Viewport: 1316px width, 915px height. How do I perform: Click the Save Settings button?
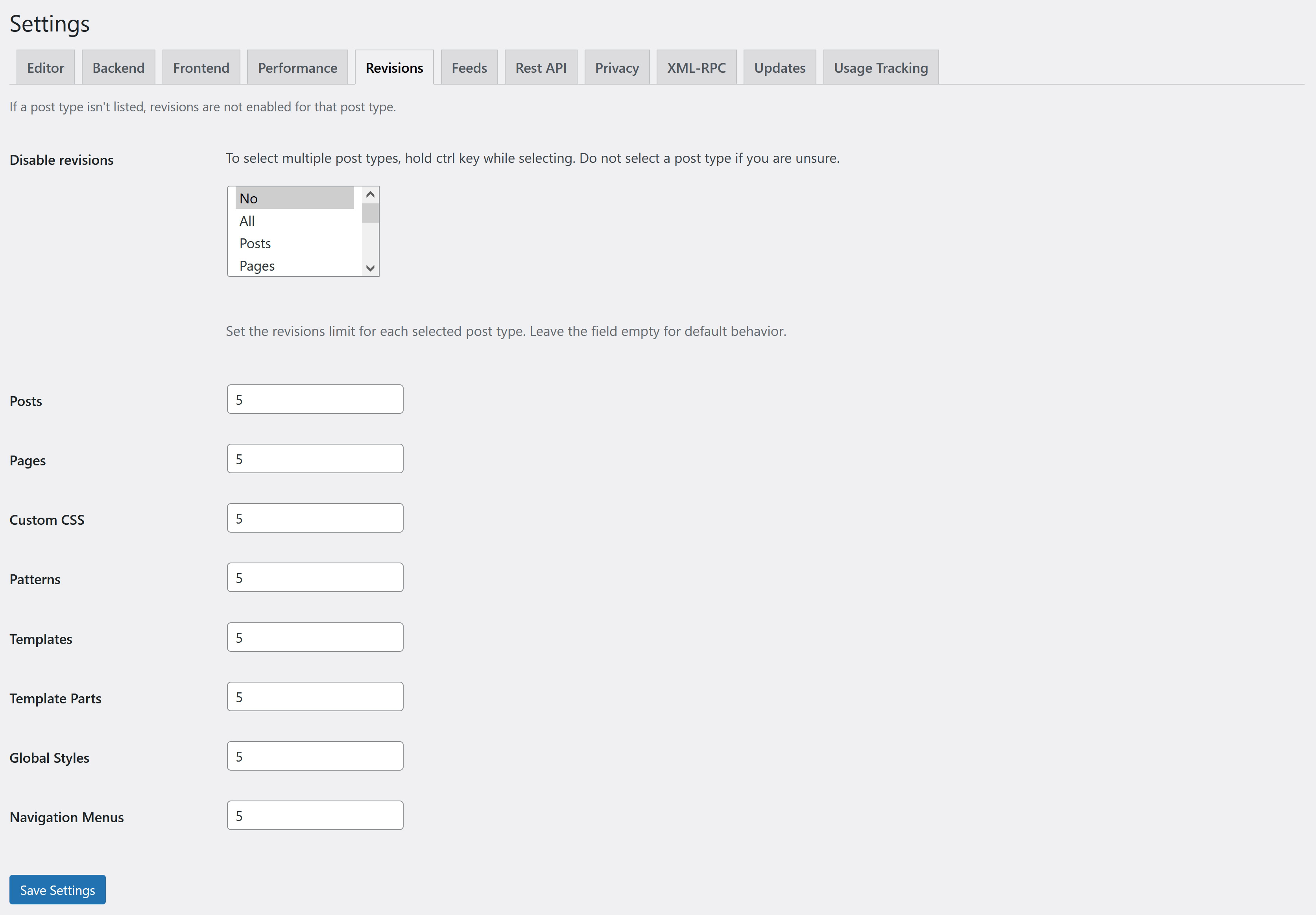pos(57,890)
